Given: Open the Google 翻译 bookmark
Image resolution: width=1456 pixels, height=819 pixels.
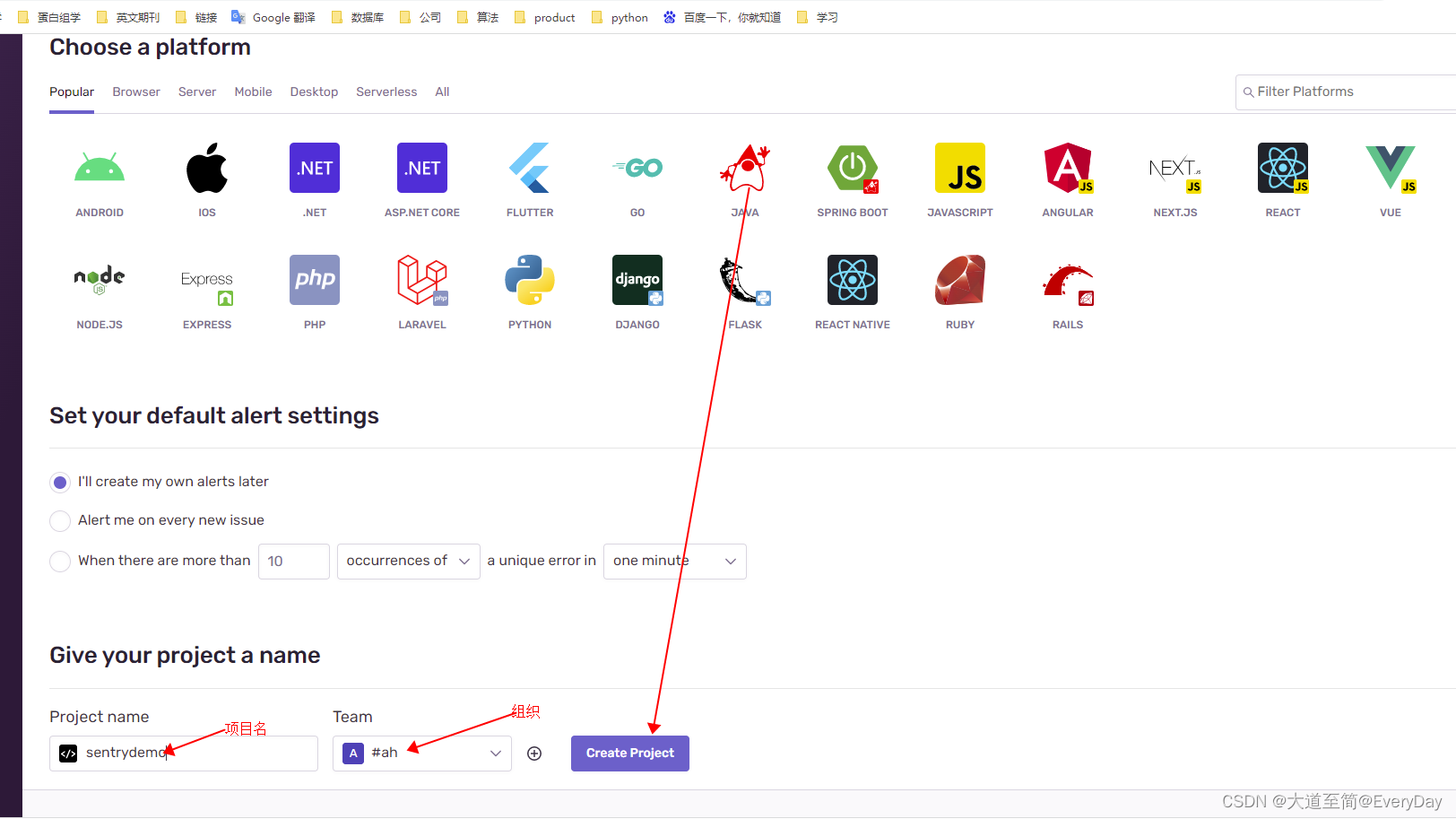Looking at the screenshot, I should [x=274, y=17].
